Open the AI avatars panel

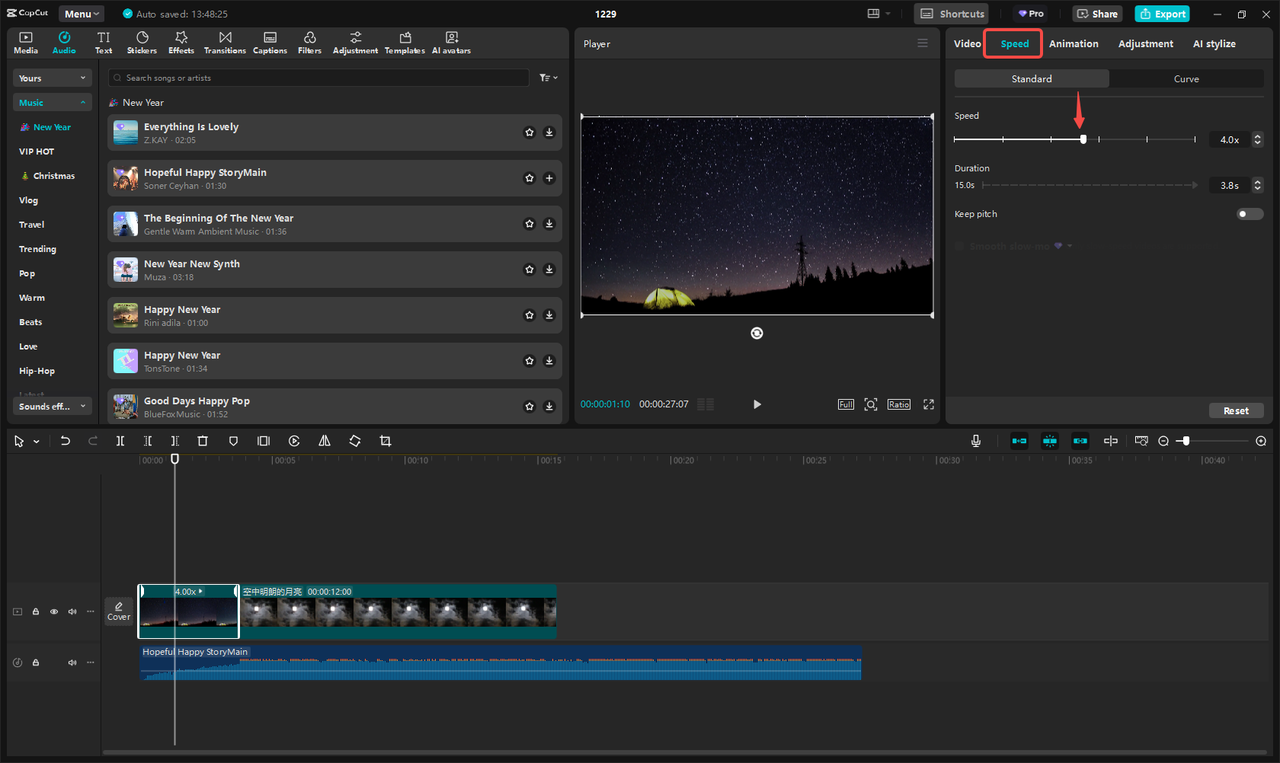coord(451,41)
